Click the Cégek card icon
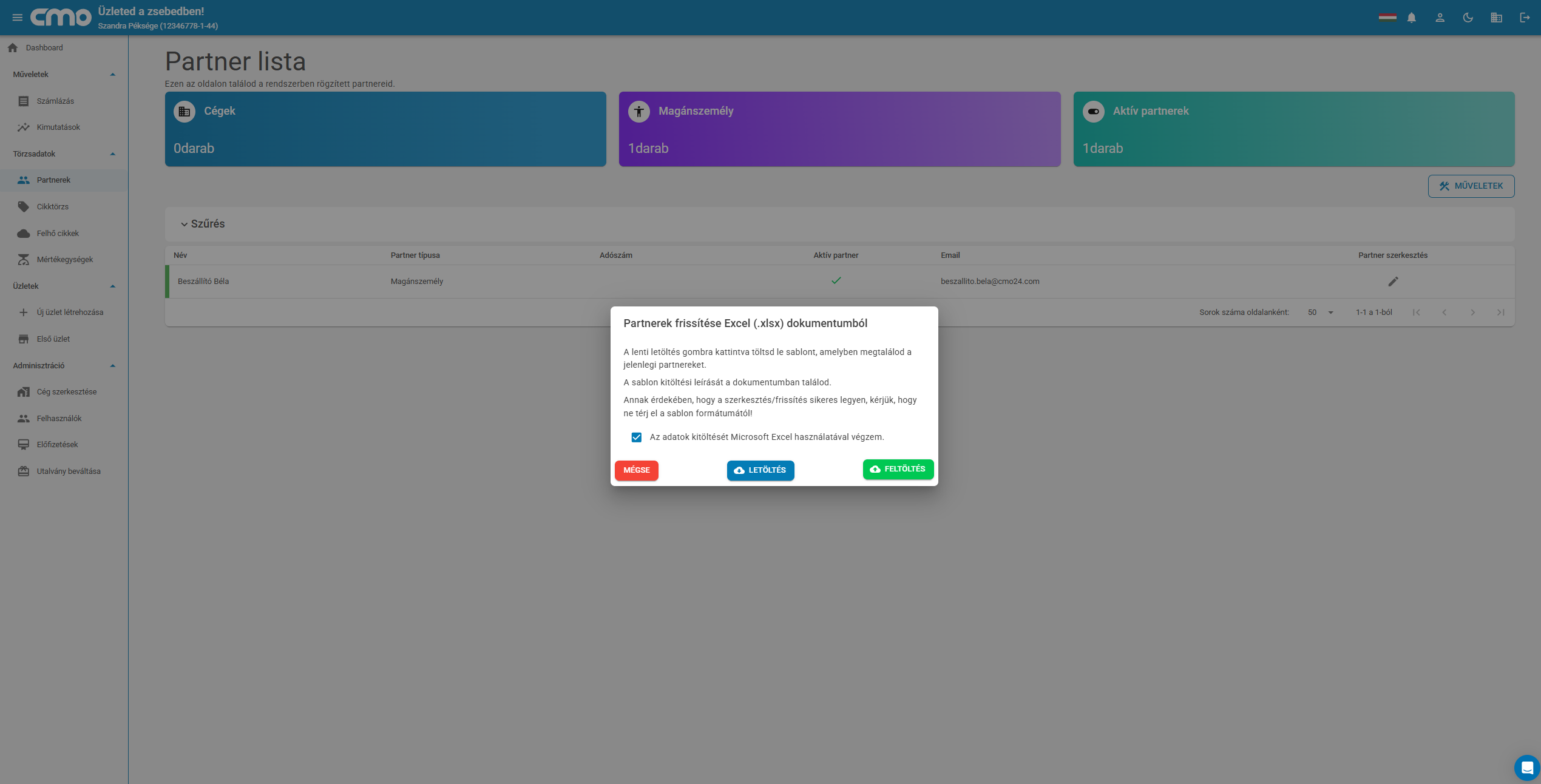 185,112
